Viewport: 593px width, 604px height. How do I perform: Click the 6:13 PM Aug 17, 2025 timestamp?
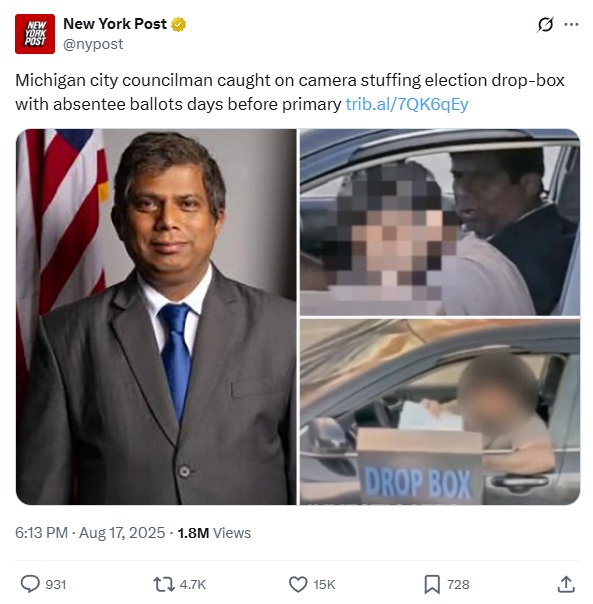click(x=90, y=533)
